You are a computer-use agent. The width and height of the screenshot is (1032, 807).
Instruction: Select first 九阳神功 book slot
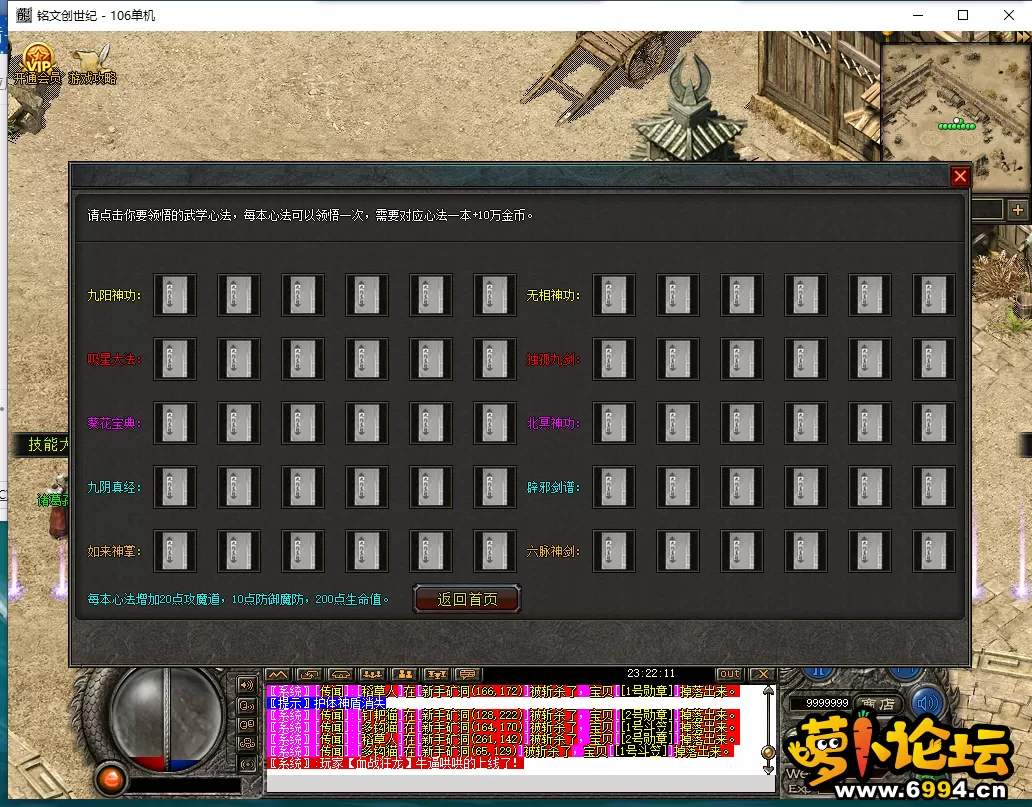[x=175, y=295]
